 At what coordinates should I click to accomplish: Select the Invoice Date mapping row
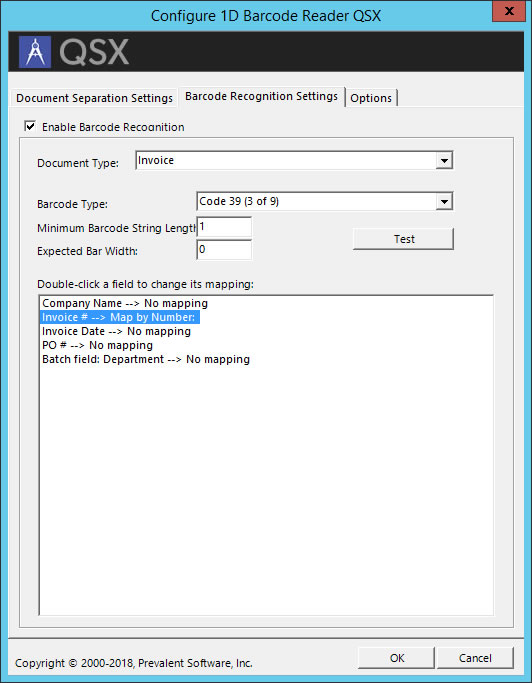(116, 331)
